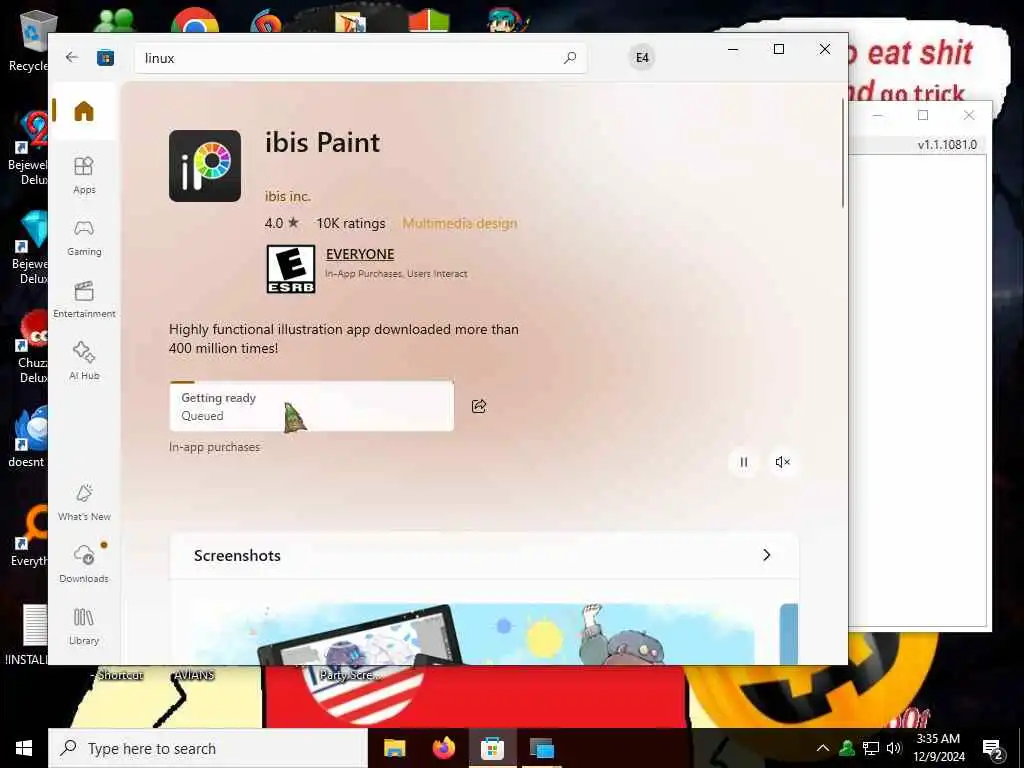Open the Downloads section
This screenshot has width=1024, height=768.
84,564
